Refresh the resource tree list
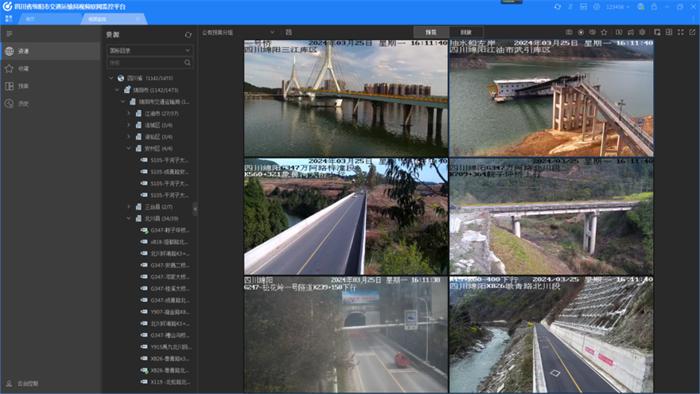 188,35
